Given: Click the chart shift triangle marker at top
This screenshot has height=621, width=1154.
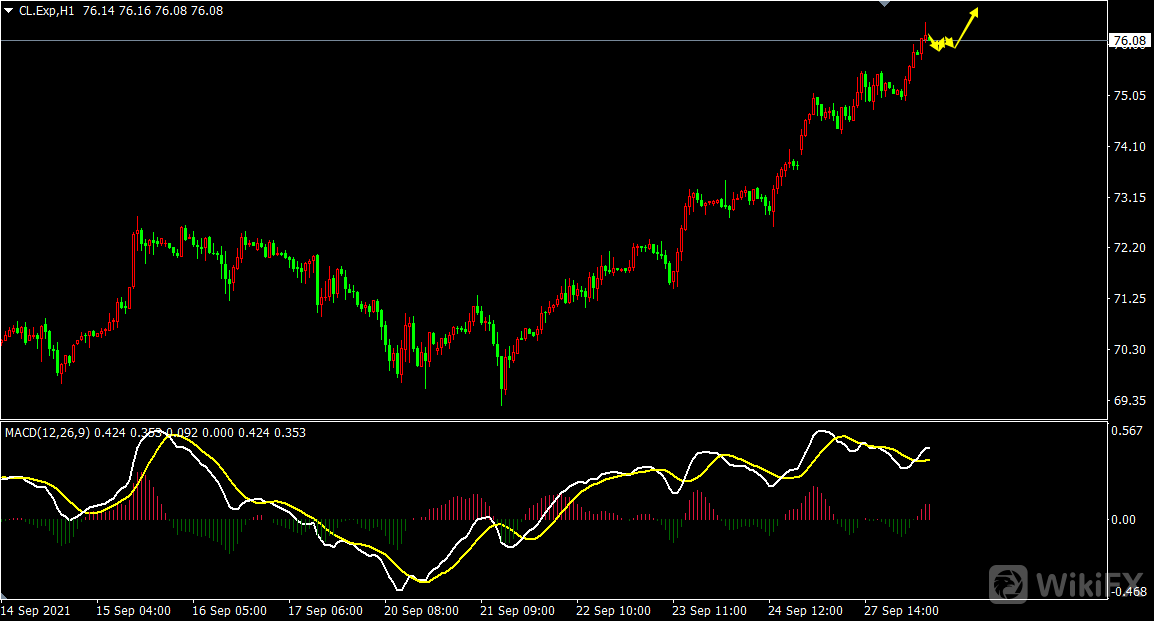Looking at the screenshot, I should [883, 5].
